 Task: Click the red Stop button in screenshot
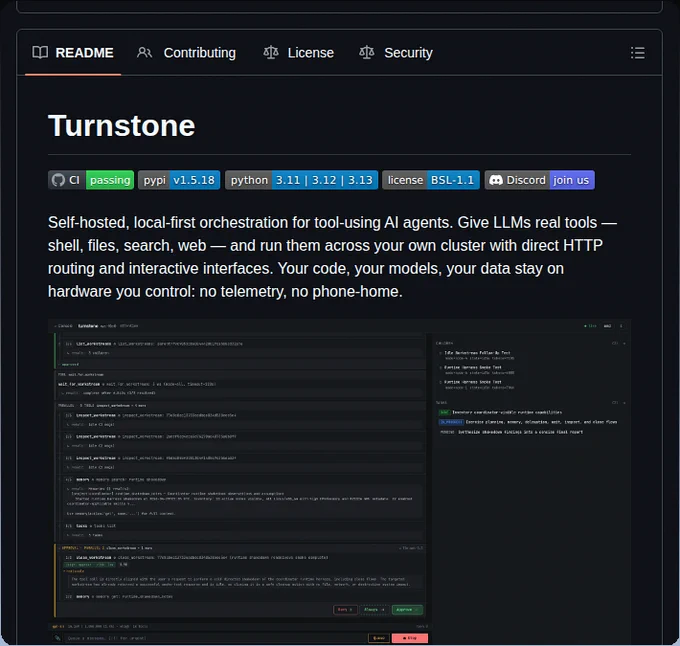coord(409,638)
